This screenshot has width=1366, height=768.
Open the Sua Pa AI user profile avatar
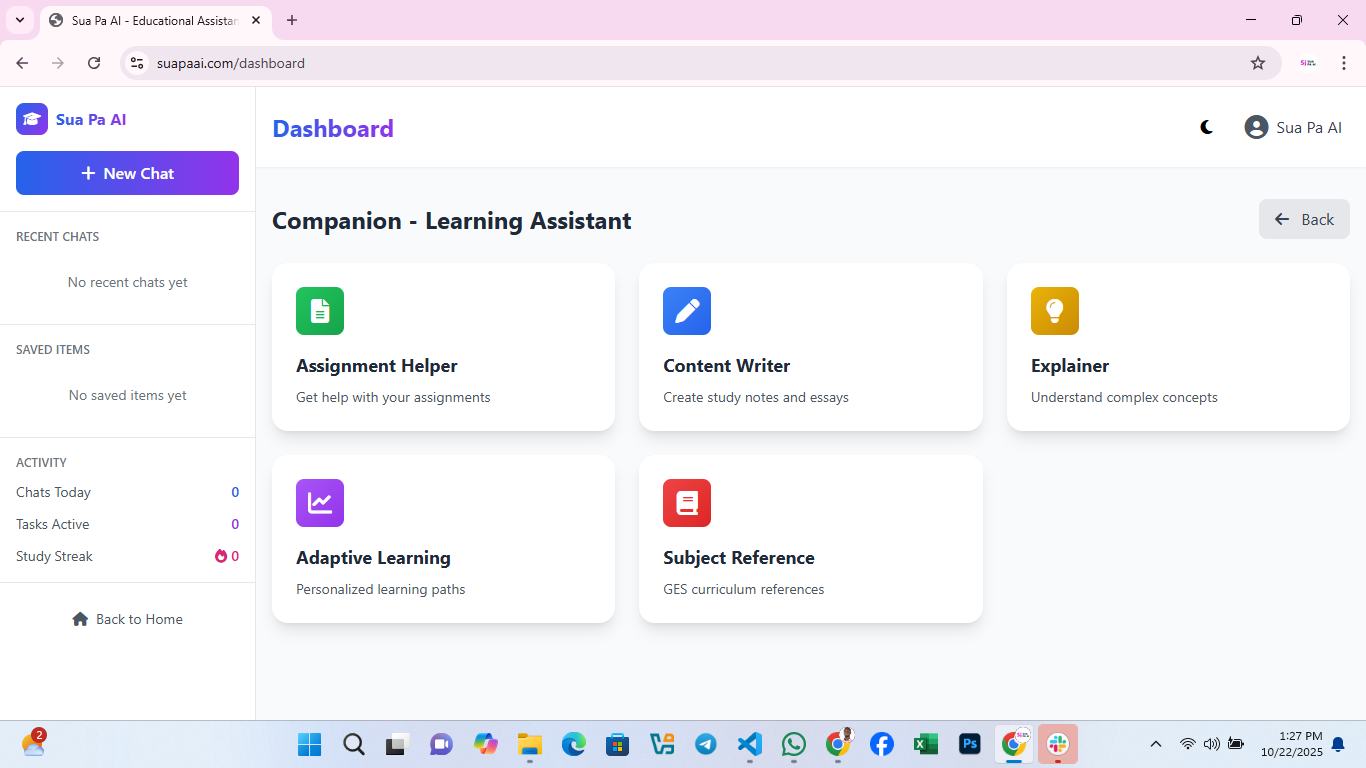click(x=1256, y=127)
